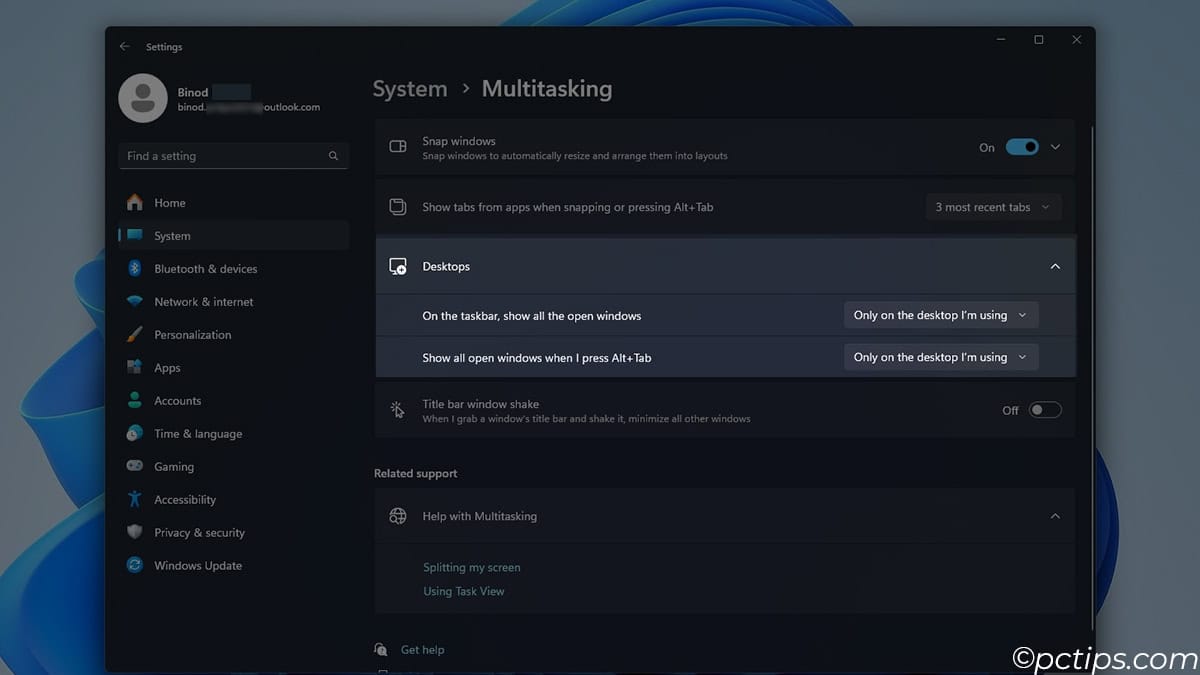Go to Home from the sidebar
Viewport: 1200px width, 675px height.
point(170,202)
